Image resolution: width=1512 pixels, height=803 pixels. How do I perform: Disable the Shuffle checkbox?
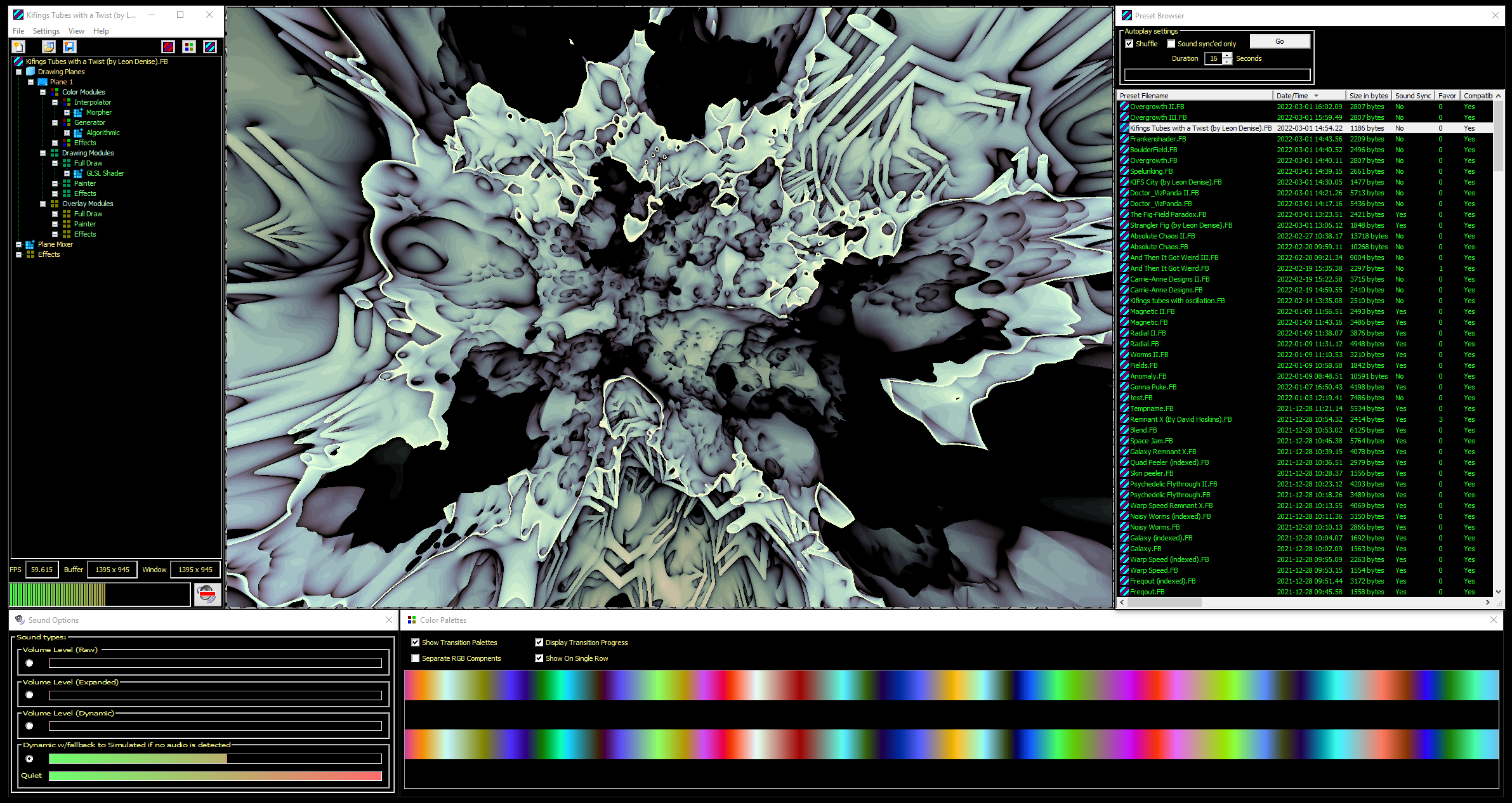pos(1129,44)
